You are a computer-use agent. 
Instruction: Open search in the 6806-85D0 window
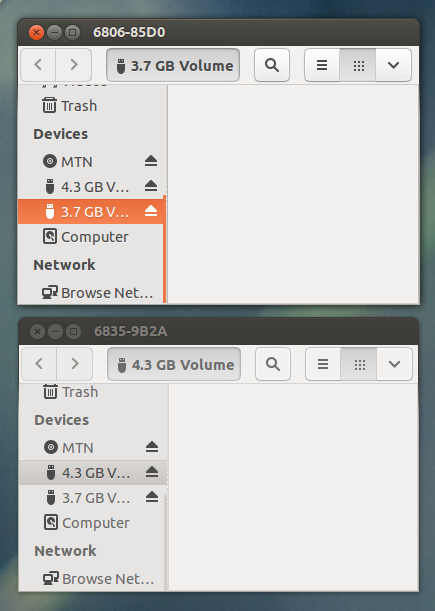pyautogui.click(x=272, y=65)
